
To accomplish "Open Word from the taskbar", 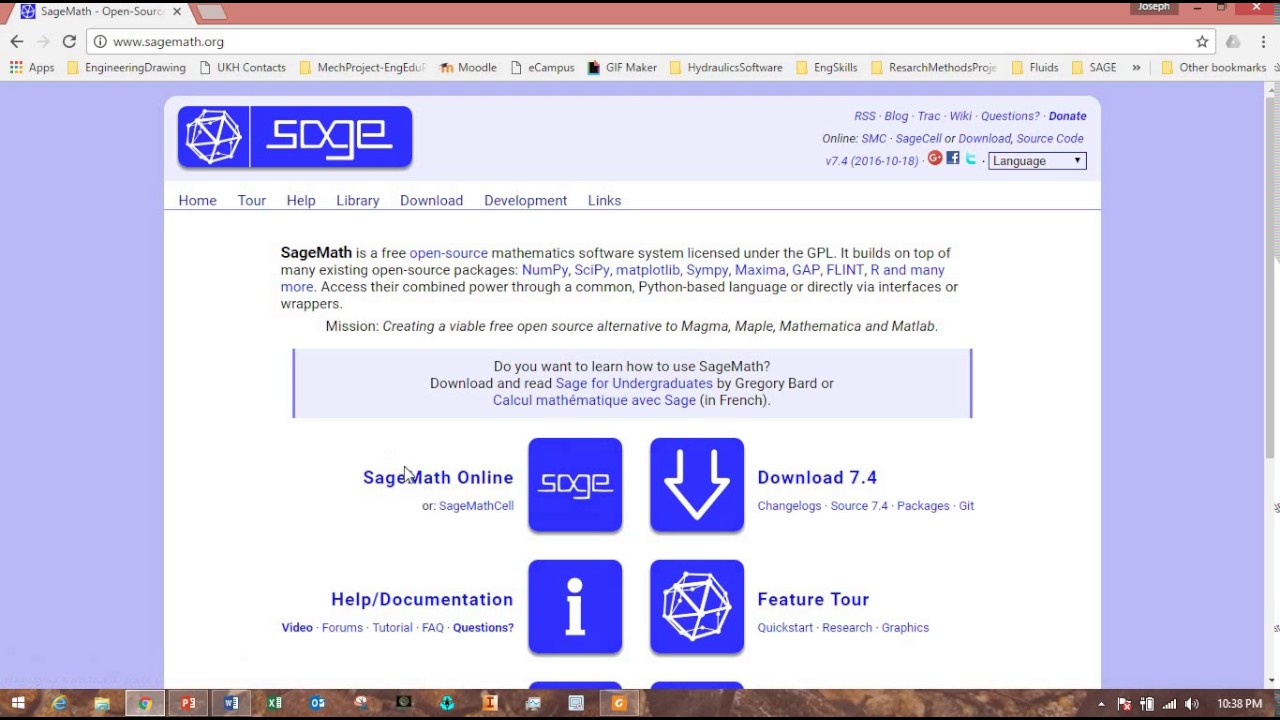I will pos(231,703).
